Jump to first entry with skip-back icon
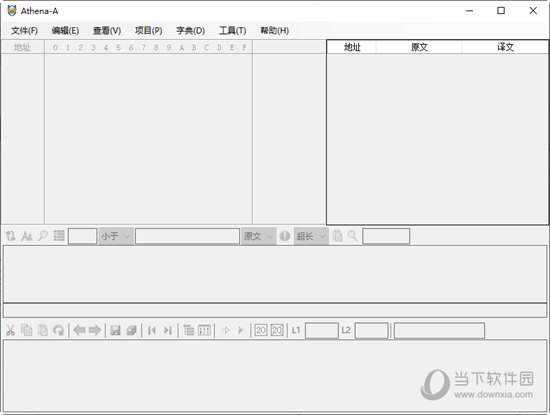The width and height of the screenshot is (550, 415). [x=152, y=330]
